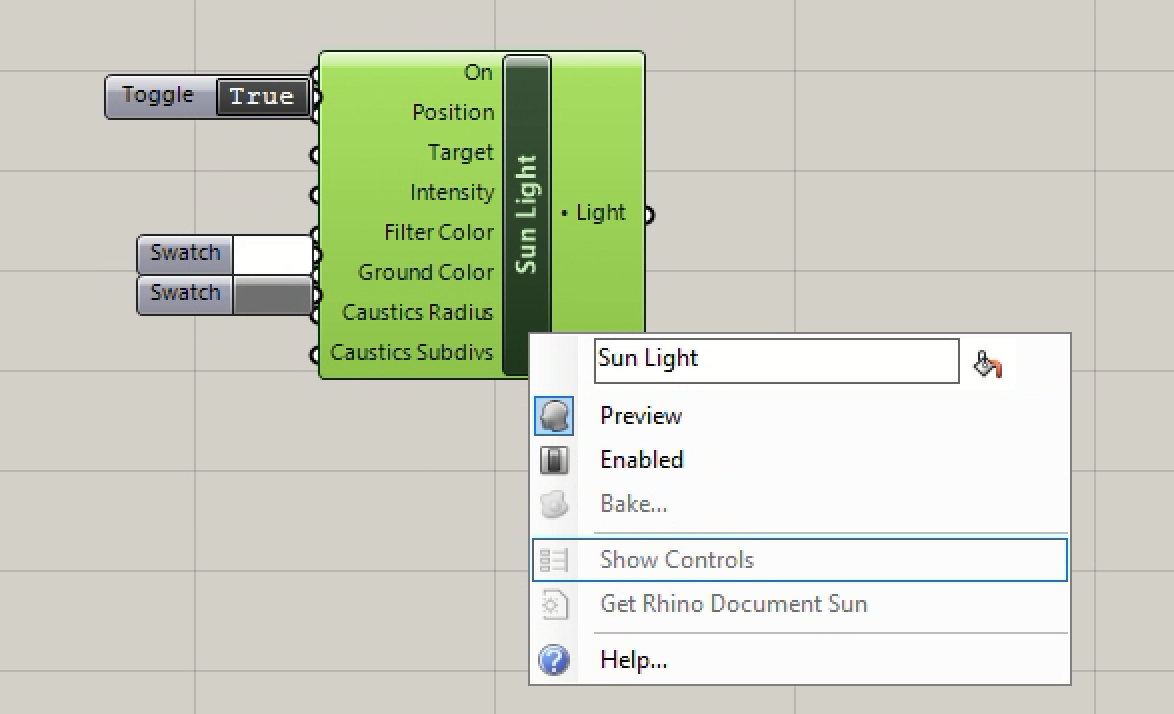The height and width of the screenshot is (714, 1174).
Task: Click the Light output connector
Action: click(648, 214)
